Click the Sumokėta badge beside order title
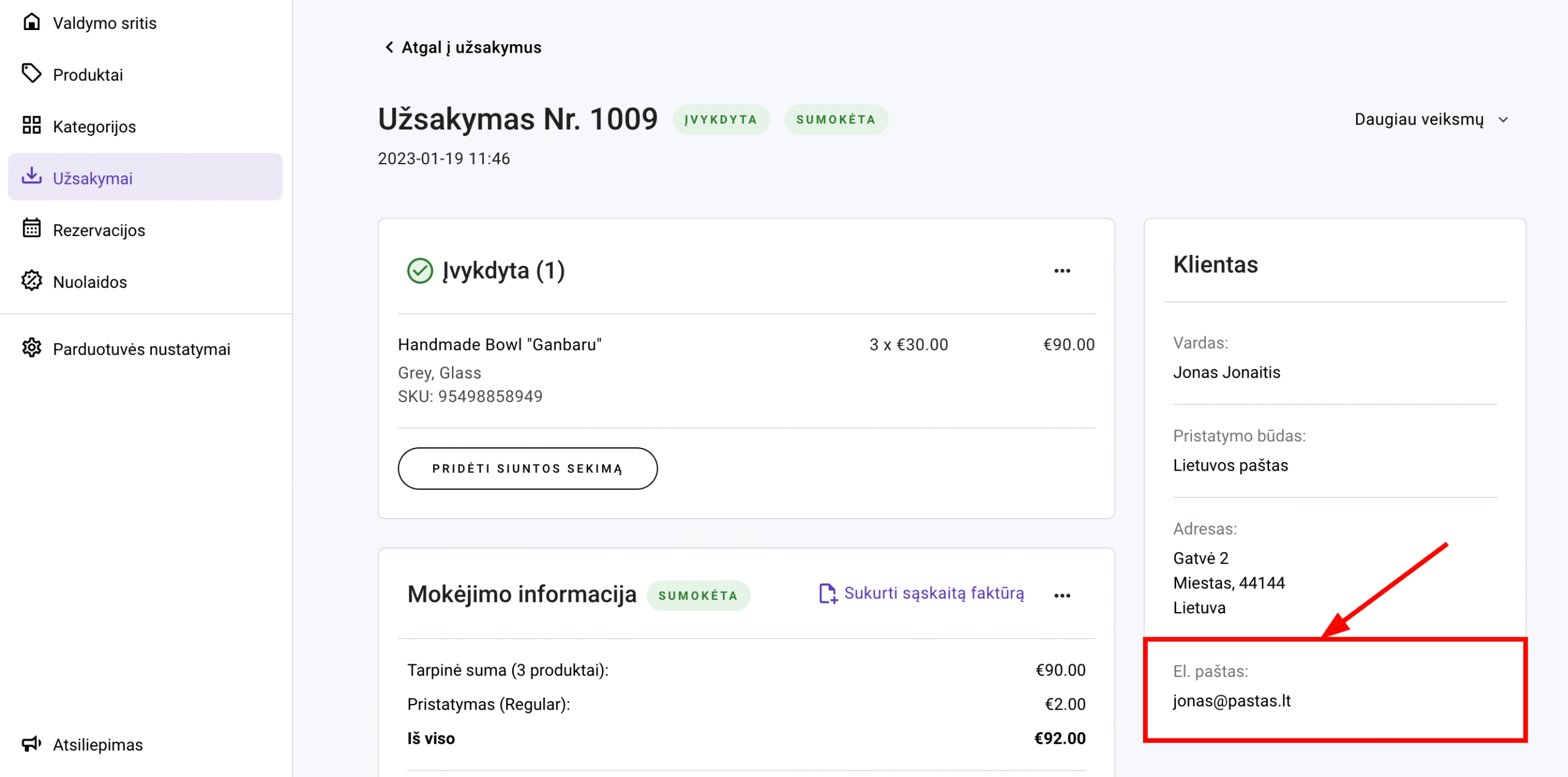 (x=835, y=119)
